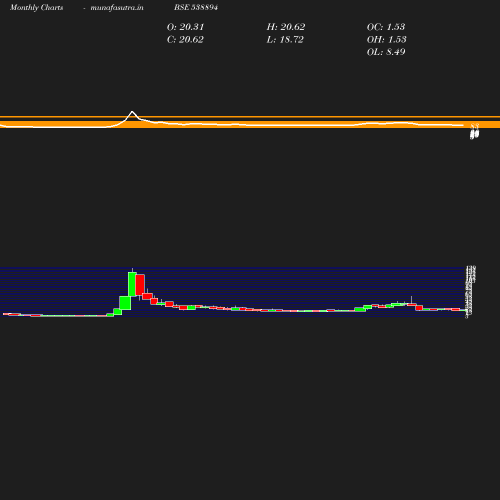Image resolution: width=500 pixels, height=500 pixels.
Task: Click the tallest green candlestick at the peak
Action: coord(132,284)
